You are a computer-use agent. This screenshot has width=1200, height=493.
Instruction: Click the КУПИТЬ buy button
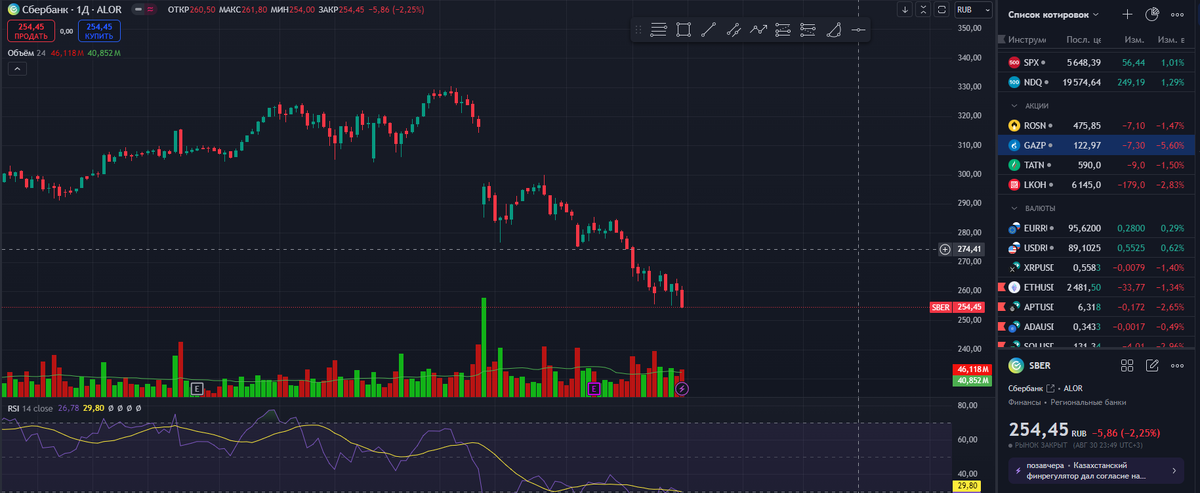click(x=98, y=31)
